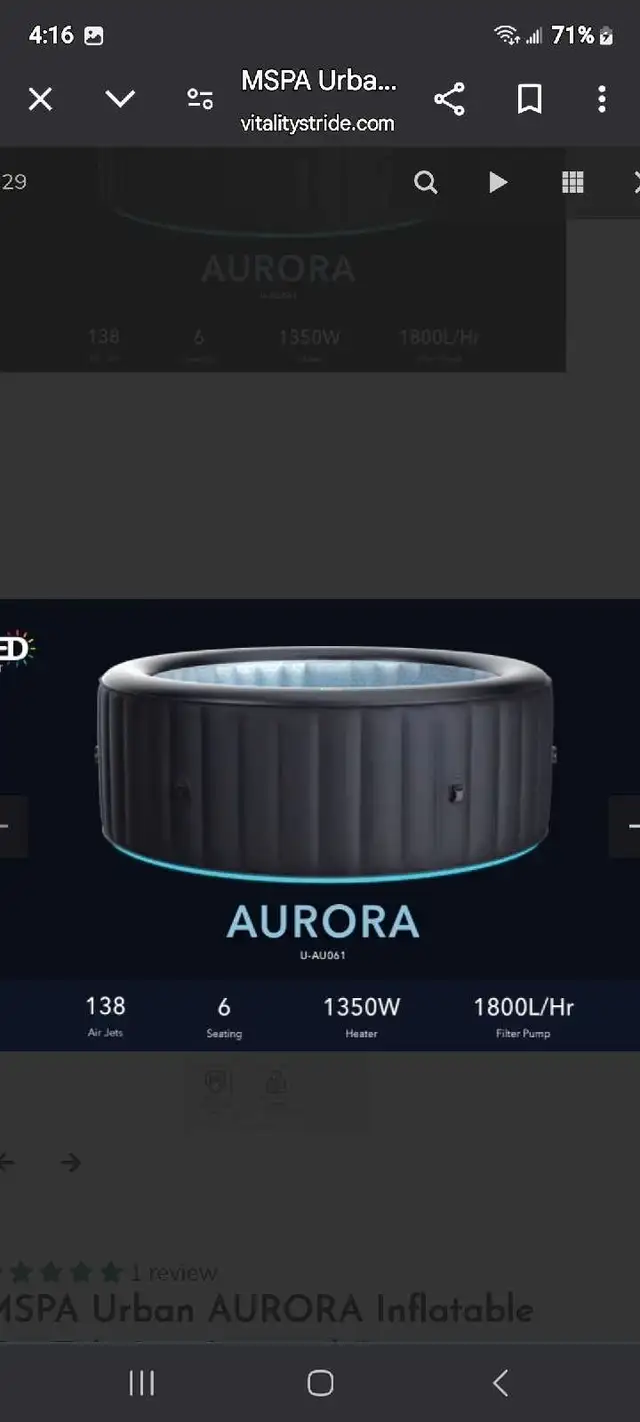
Task: Close the browser custom tab
Action: coord(40,99)
